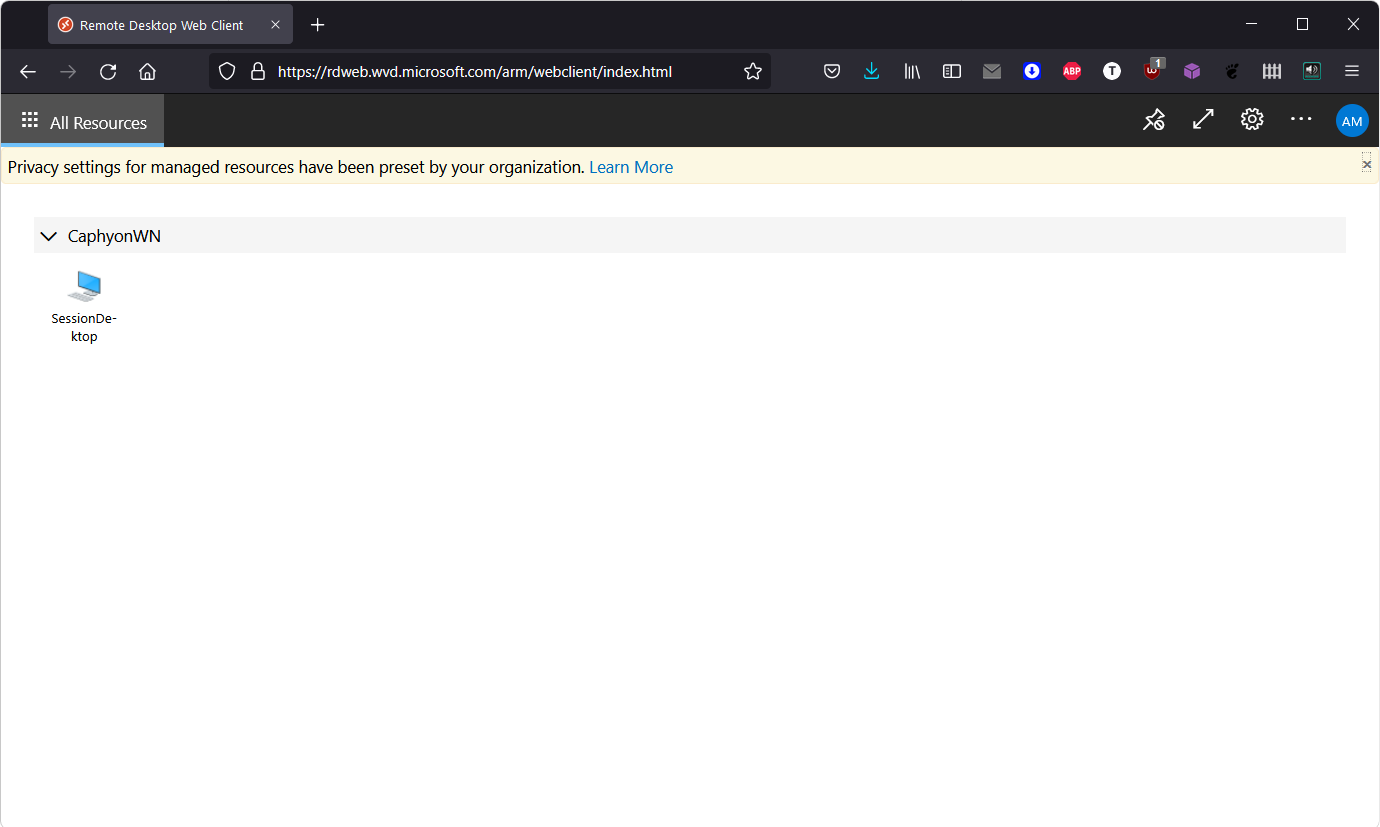1380x827 pixels.
Task: Open the green speaker extension icon
Action: 1312,71
